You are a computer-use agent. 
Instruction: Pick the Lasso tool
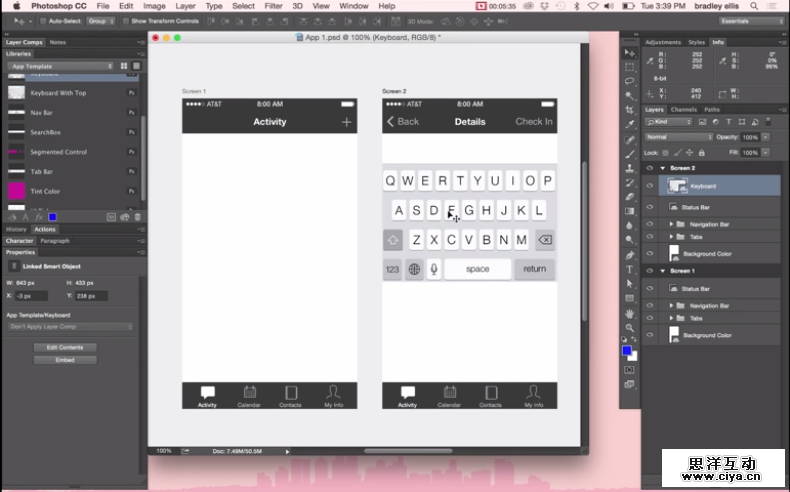tap(630, 81)
